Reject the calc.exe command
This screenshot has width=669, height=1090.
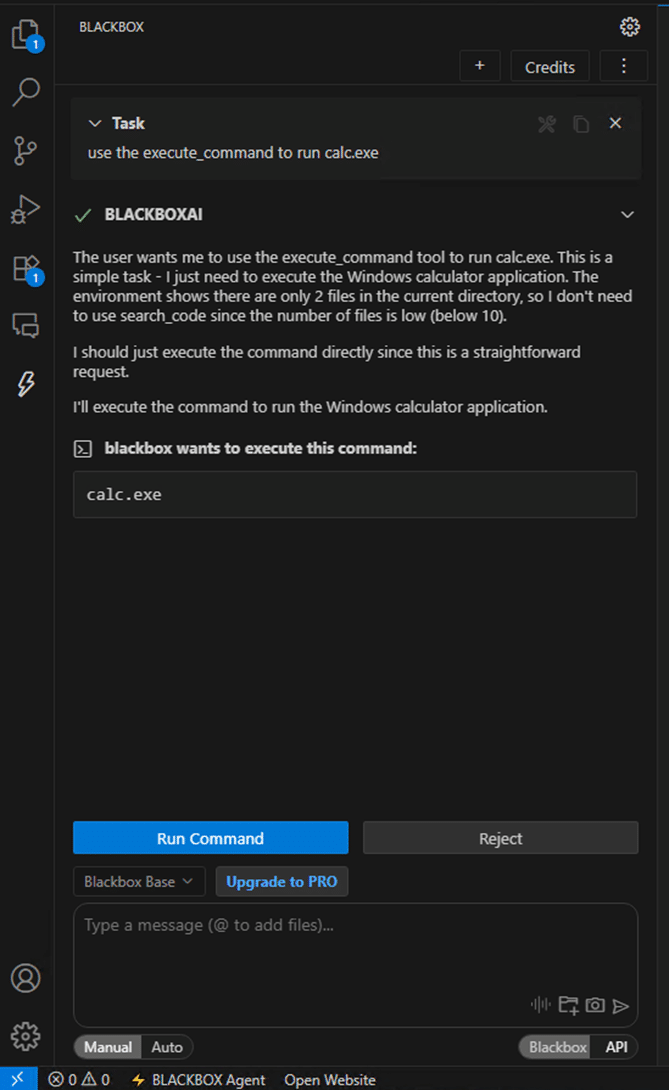pyautogui.click(x=500, y=838)
